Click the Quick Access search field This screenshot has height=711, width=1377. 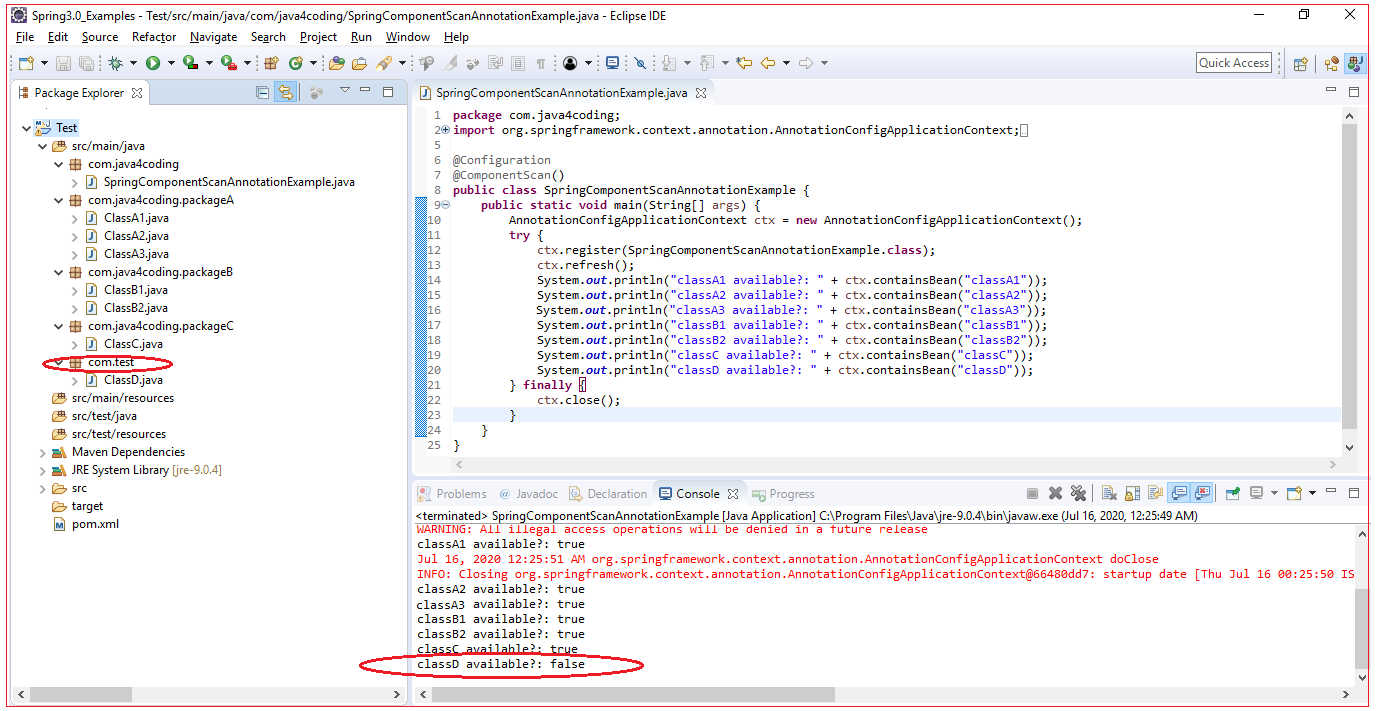click(1234, 63)
